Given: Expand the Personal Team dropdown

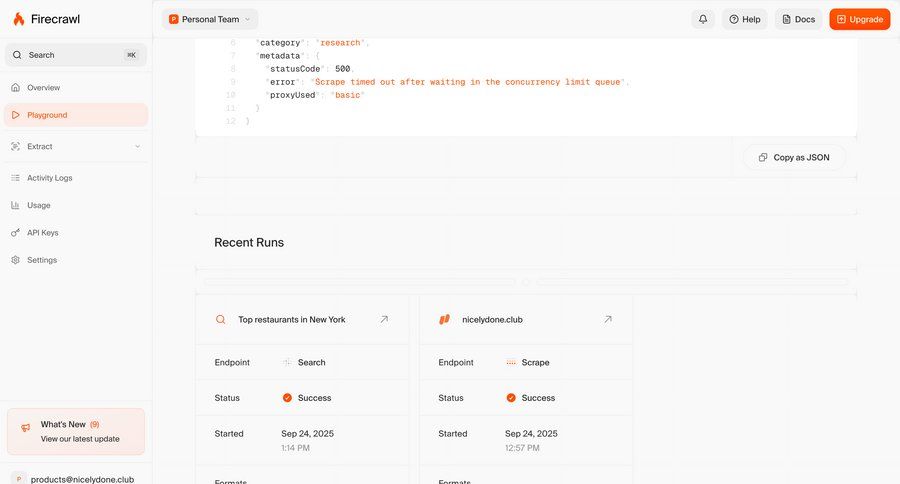Looking at the screenshot, I should [x=210, y=19].
